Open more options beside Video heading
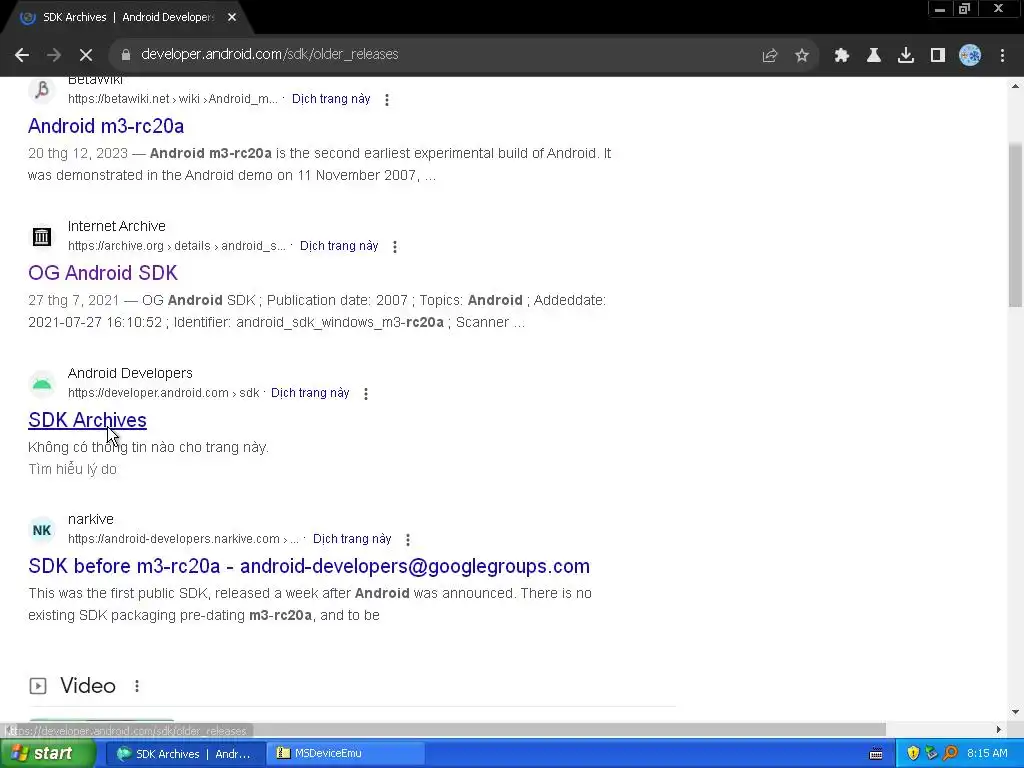Screen dimensions: 1024x768 [x=137, y=686]
